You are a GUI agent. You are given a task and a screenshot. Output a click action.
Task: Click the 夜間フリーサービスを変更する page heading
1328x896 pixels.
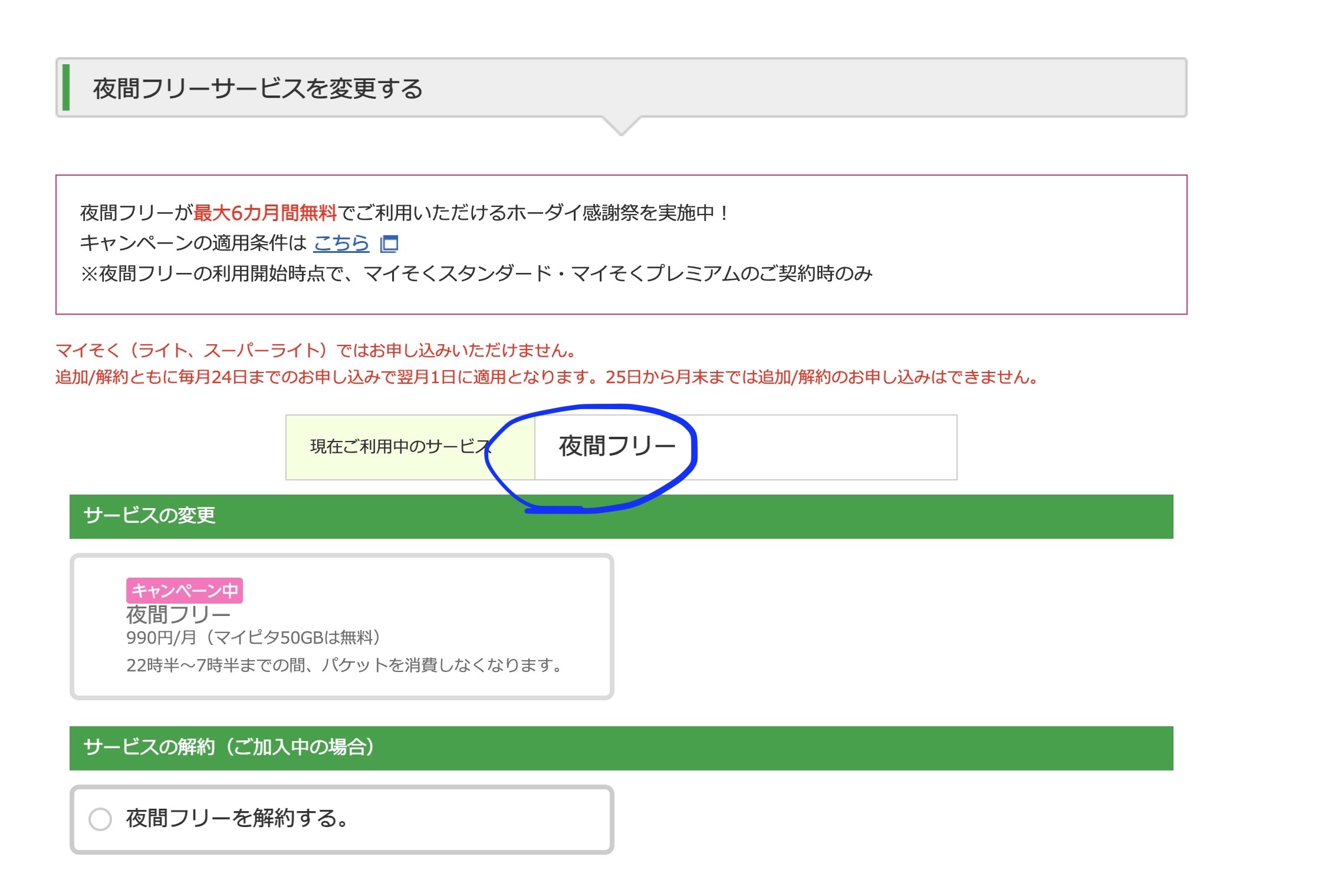(258, 88)
